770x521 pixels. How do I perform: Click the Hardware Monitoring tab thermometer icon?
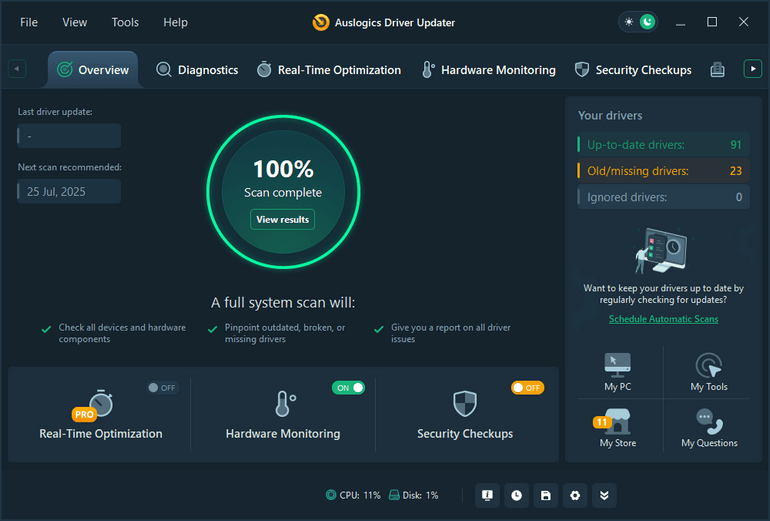pyautogui.click(x=428, y=70)
